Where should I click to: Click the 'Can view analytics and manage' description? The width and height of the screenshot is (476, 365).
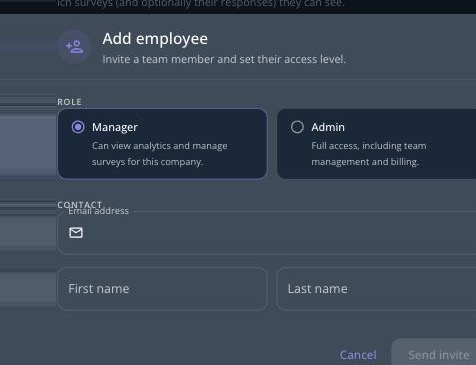160,154
